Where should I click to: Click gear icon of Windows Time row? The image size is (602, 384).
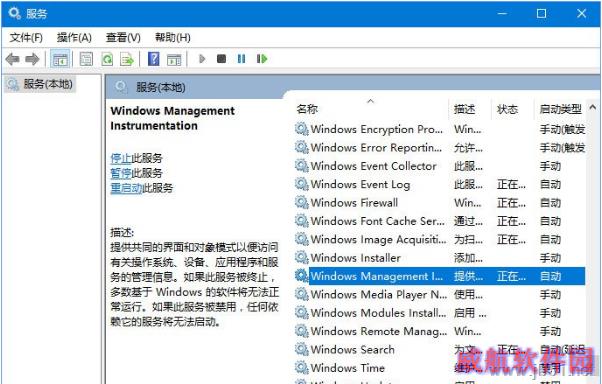tap(302, 368)
